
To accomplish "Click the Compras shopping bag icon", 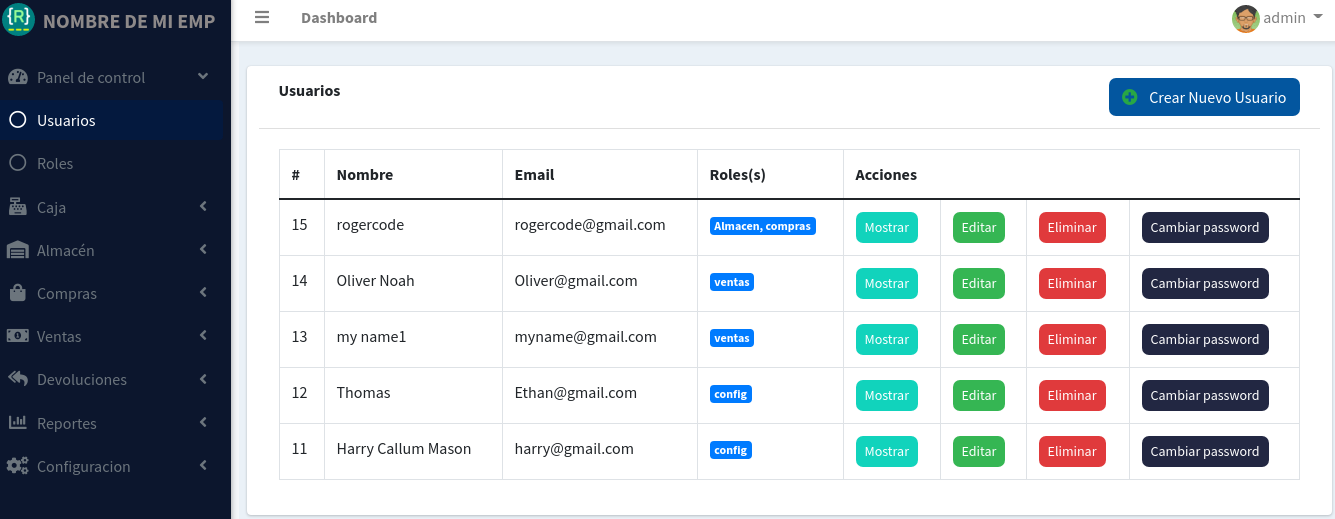I will tap(17, 293).
